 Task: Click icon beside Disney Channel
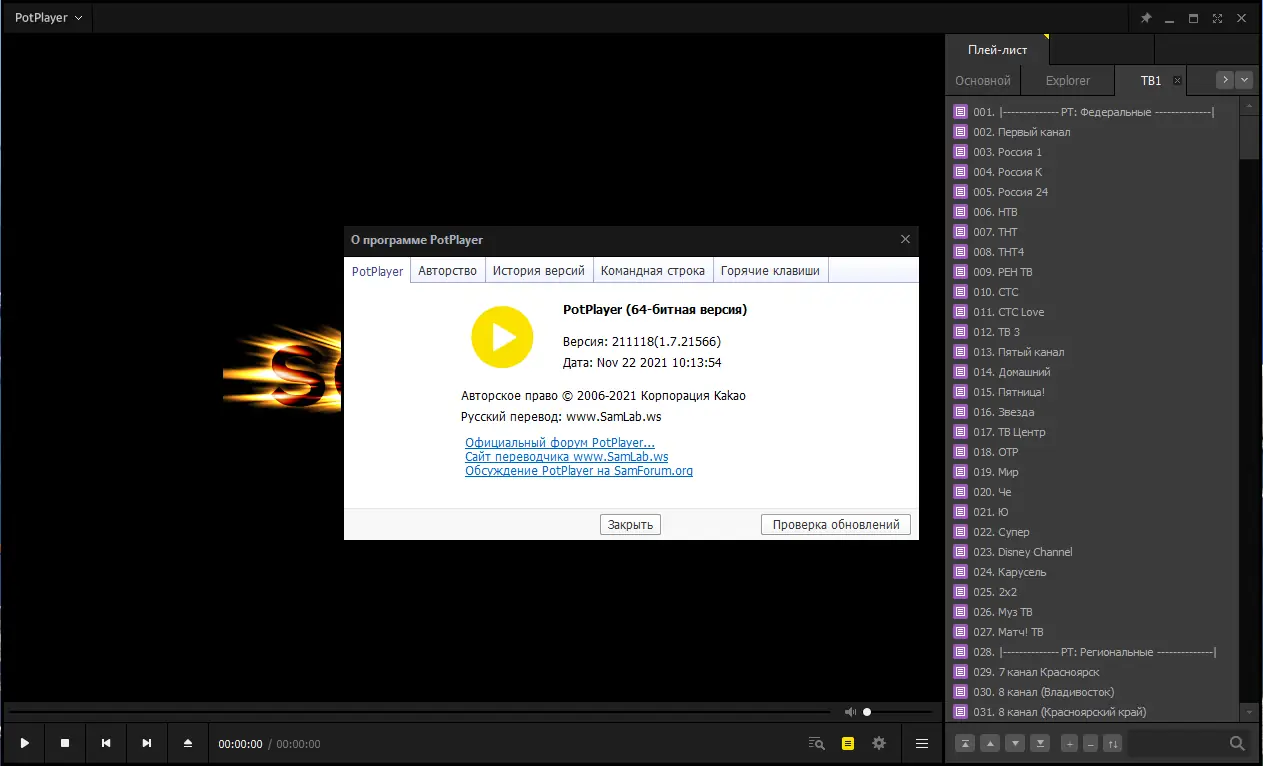click(x=960, y=552)
